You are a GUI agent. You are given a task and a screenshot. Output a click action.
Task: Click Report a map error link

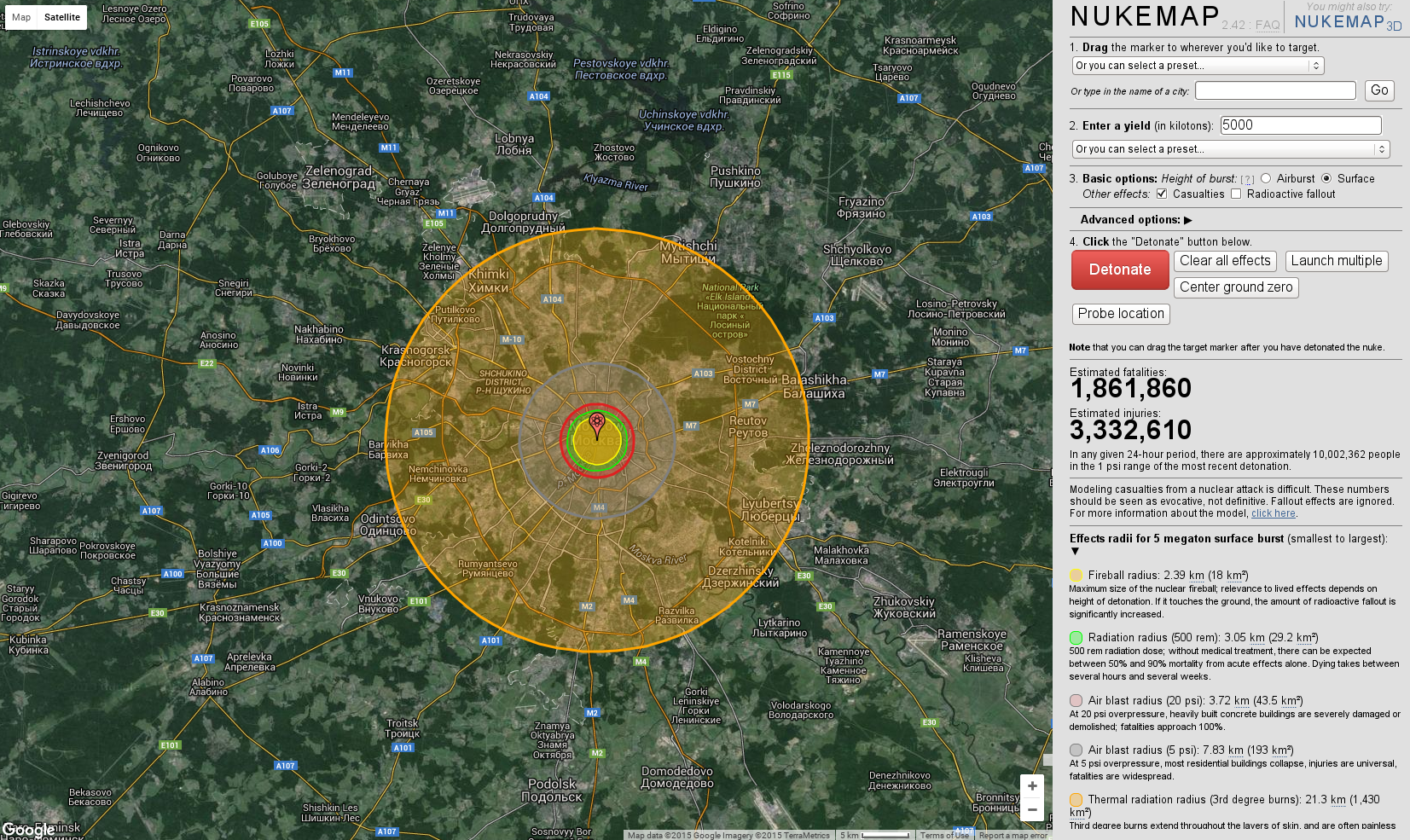click(1013, 836)
